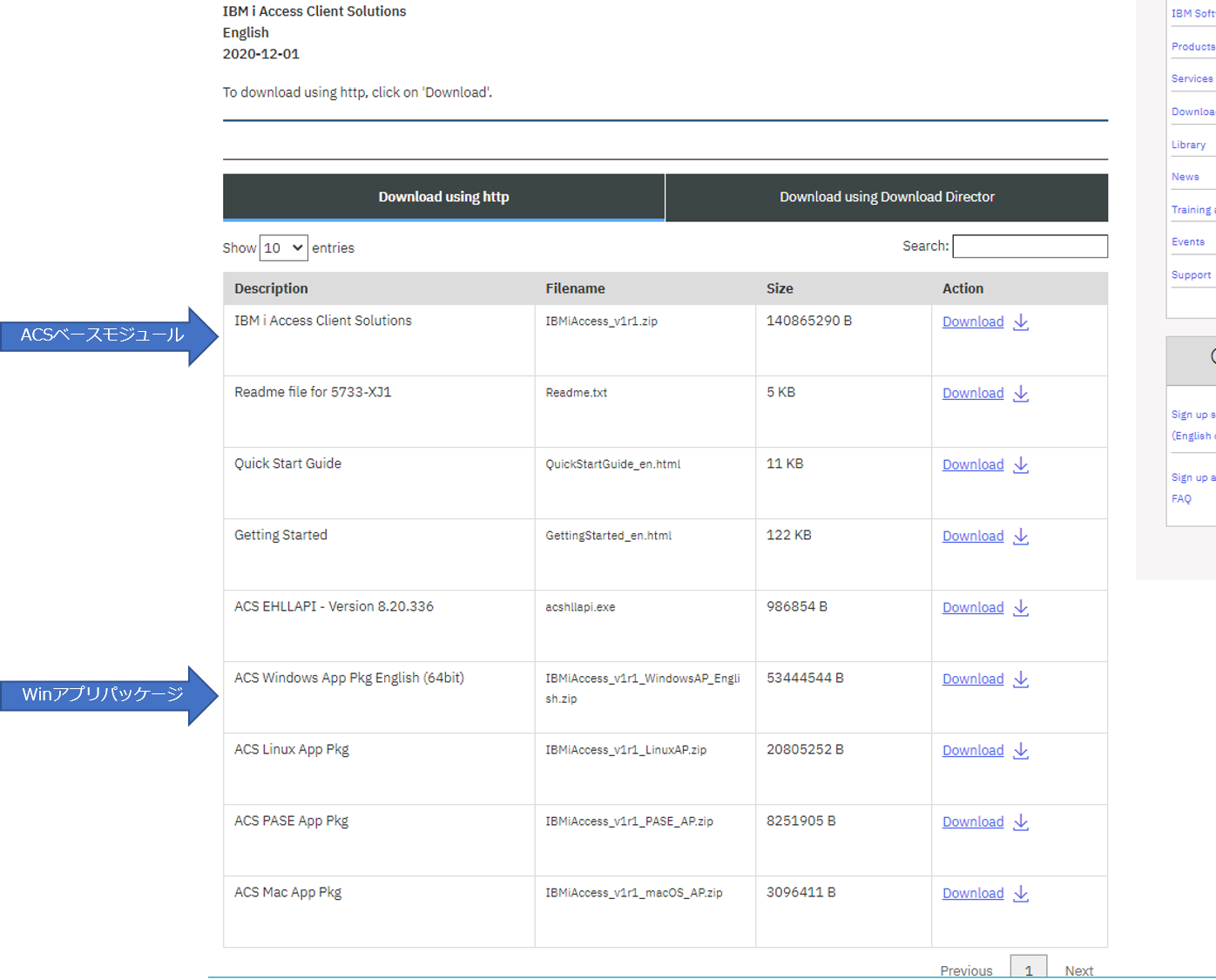Select size value 8251905 B
The width and height of the screenshot is (1216, 980).
click(801, 821)
